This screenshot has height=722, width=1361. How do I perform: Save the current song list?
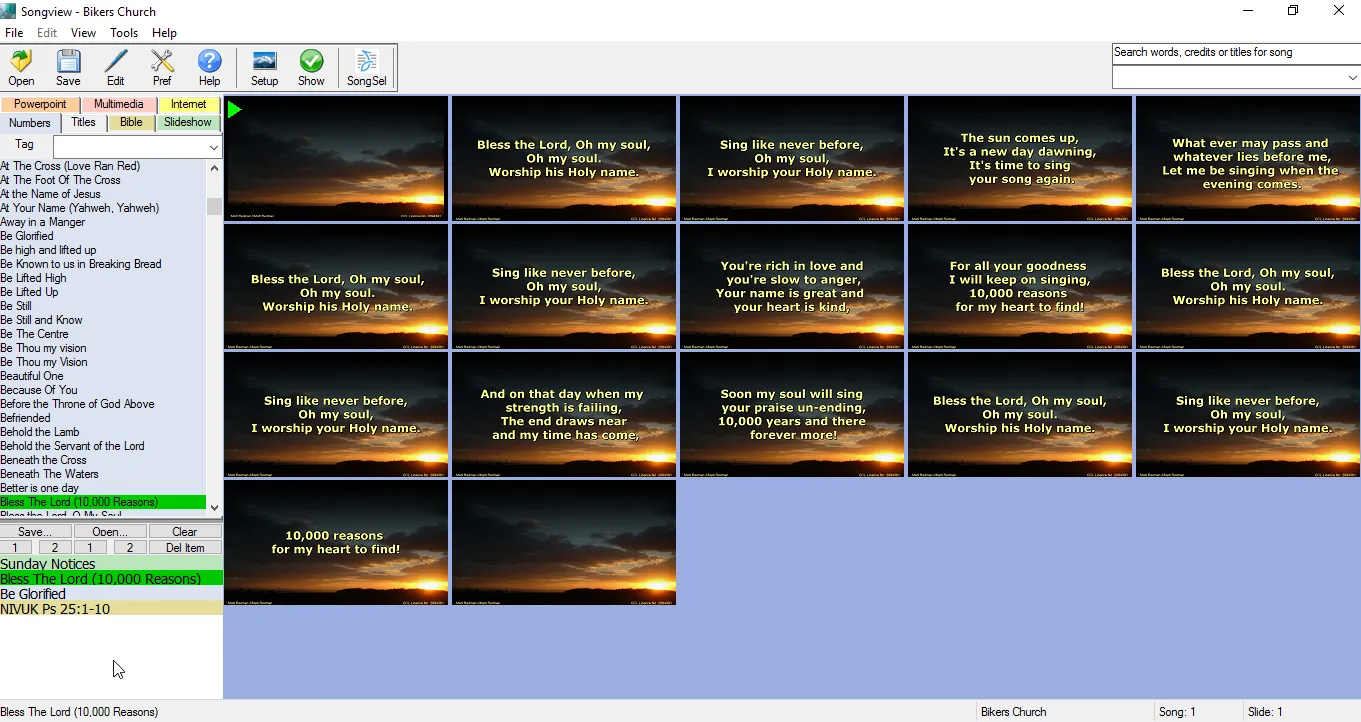click(67, 67)
